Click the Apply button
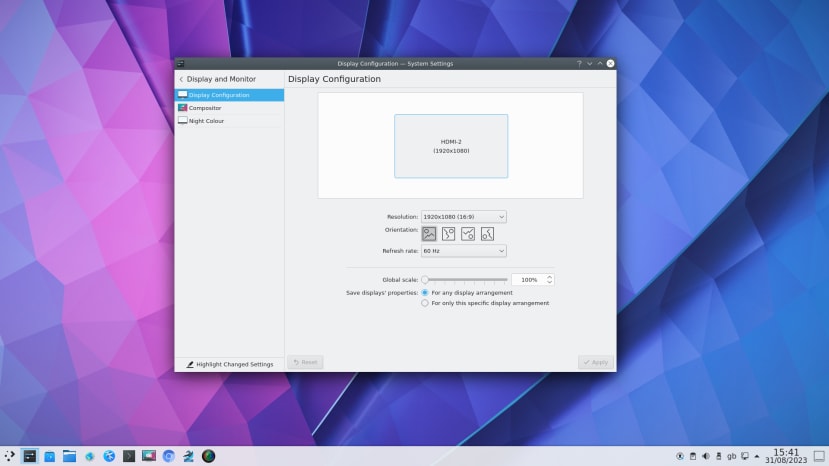Viewport: 829px width, 466px height. point(596,362)
